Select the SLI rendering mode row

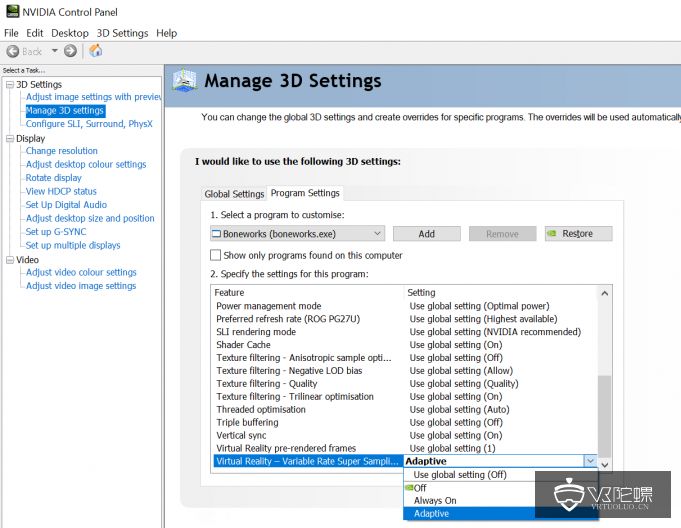405,332
